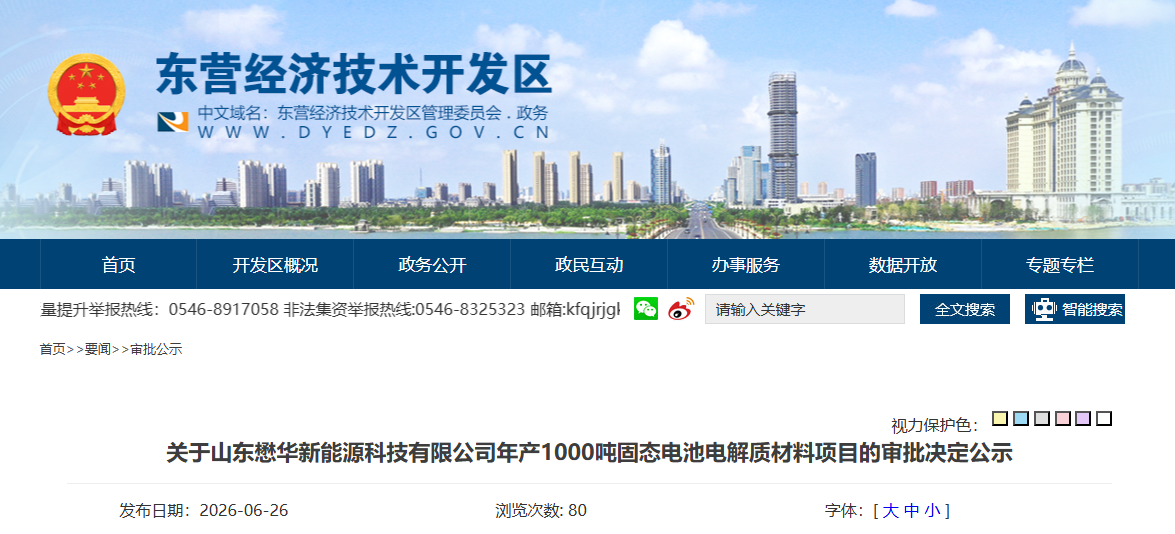The height and width of the screenshot is (534, 1175).
Task: Click the robot icon in 智能搜索
Action: tap(1043, 309)
